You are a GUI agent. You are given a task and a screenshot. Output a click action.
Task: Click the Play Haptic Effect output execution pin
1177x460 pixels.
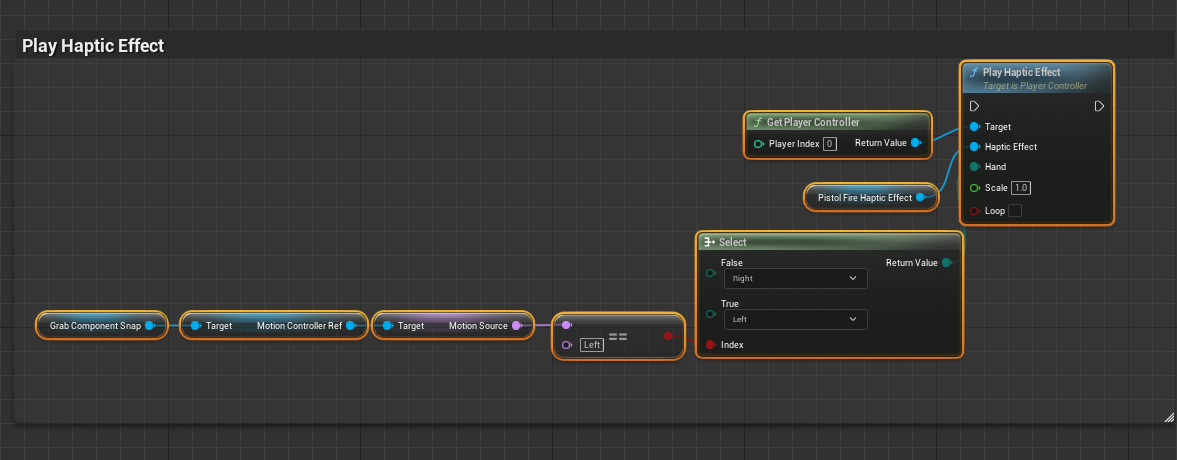click(x=1099, y=106)
